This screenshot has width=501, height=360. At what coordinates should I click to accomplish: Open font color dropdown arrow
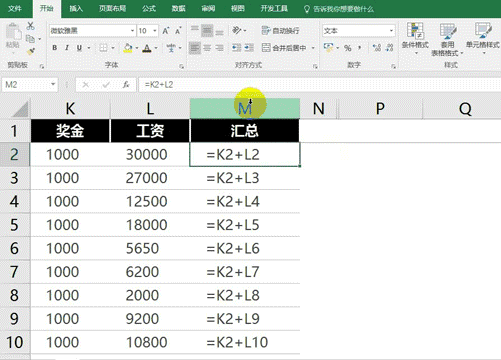tap(156, 48)
